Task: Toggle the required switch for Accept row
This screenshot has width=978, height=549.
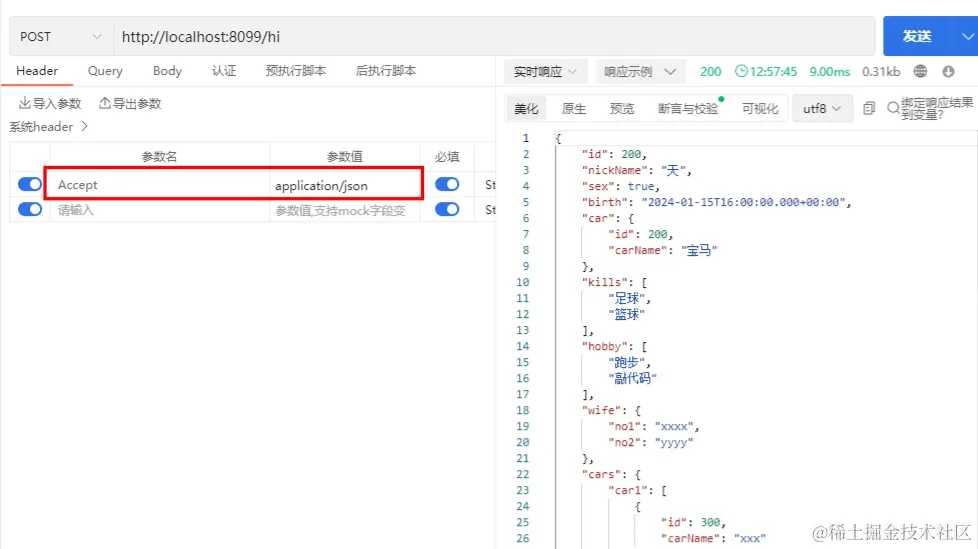Action: click(x=447, y=184)
